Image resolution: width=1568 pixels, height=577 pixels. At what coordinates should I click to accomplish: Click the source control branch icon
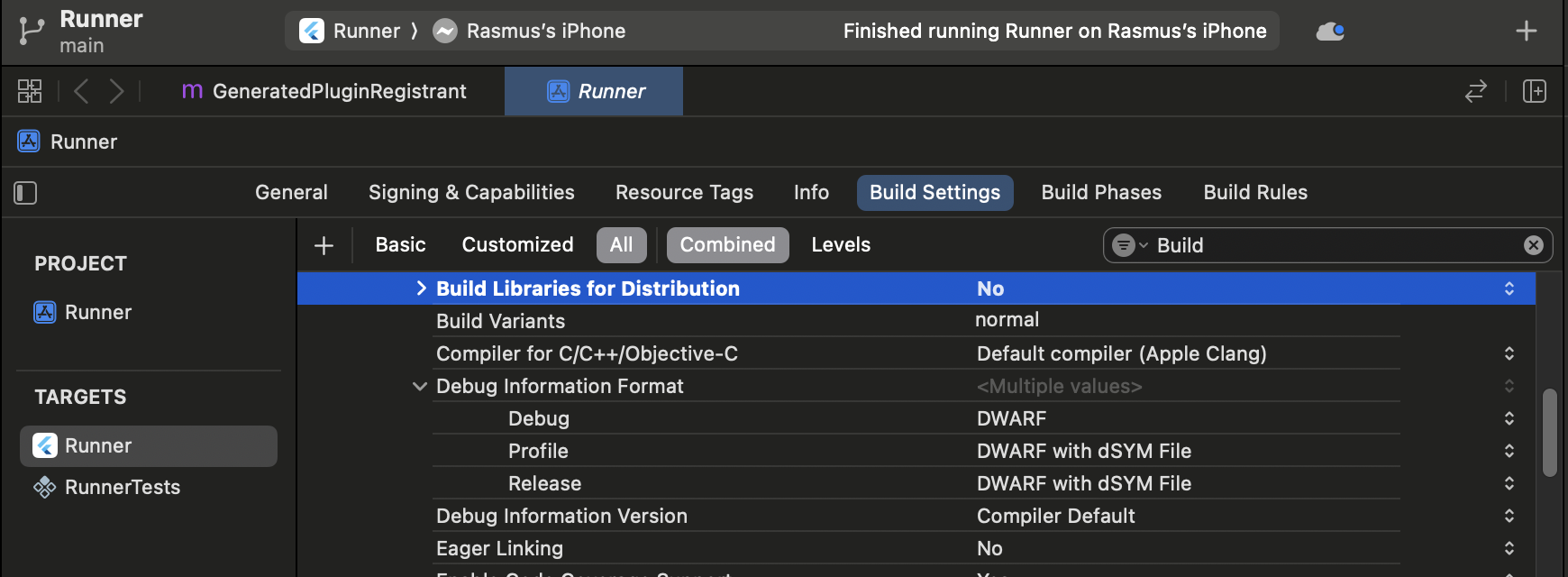point(32,31)
